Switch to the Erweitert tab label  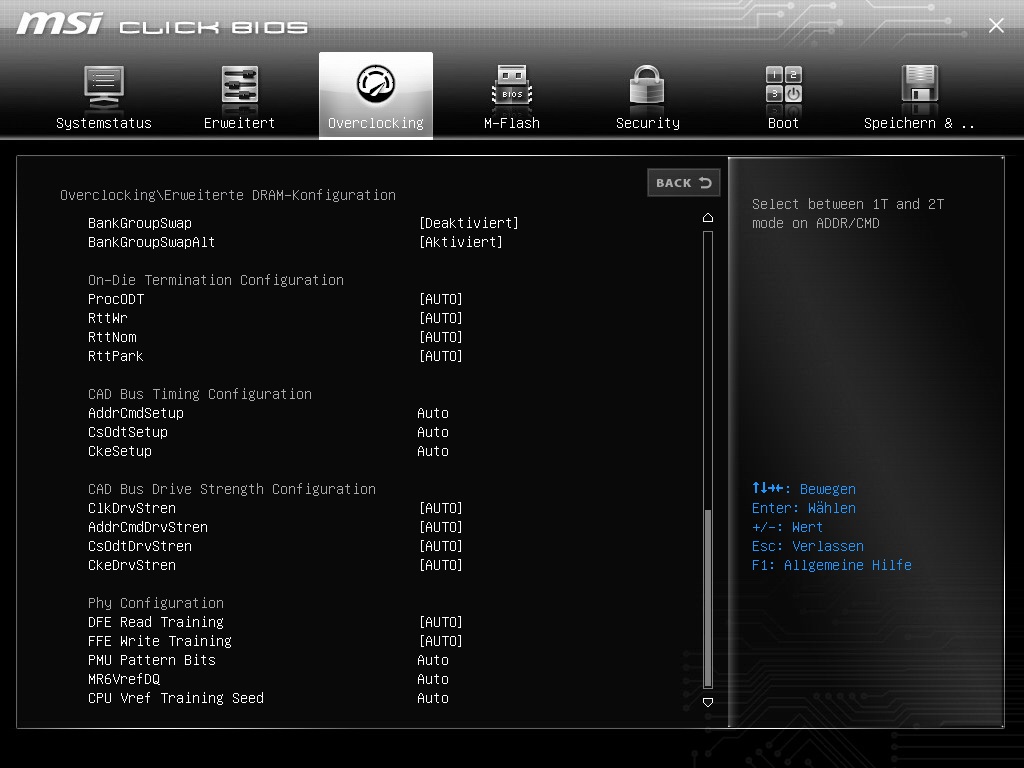240,123
